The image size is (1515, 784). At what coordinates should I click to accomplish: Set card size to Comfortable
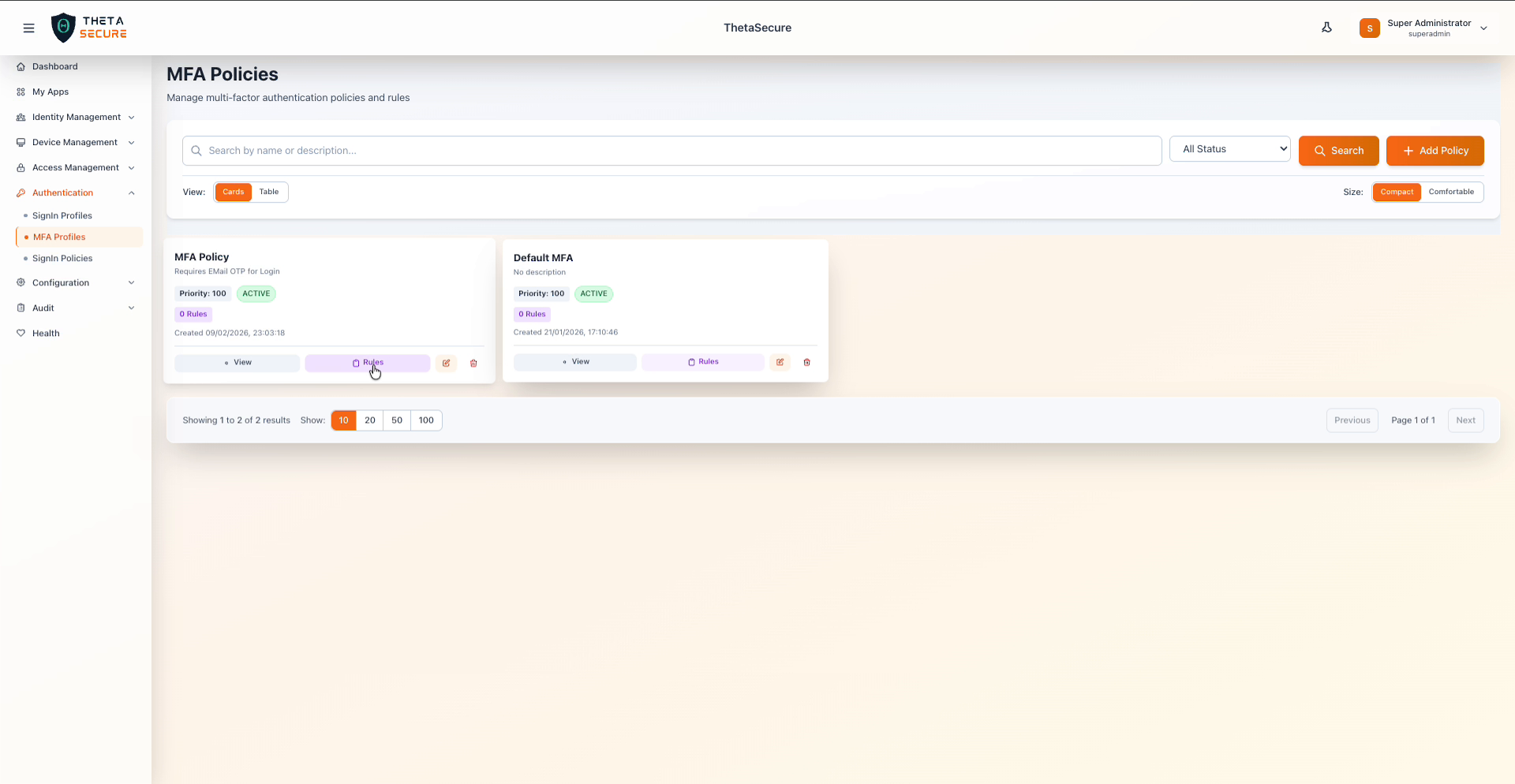coord(1452,192)
